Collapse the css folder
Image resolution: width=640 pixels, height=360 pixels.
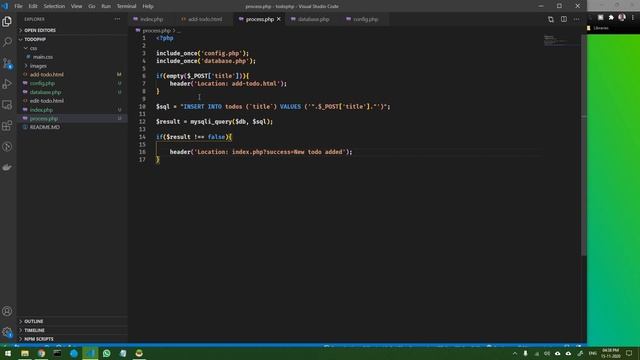click(33, 48)
